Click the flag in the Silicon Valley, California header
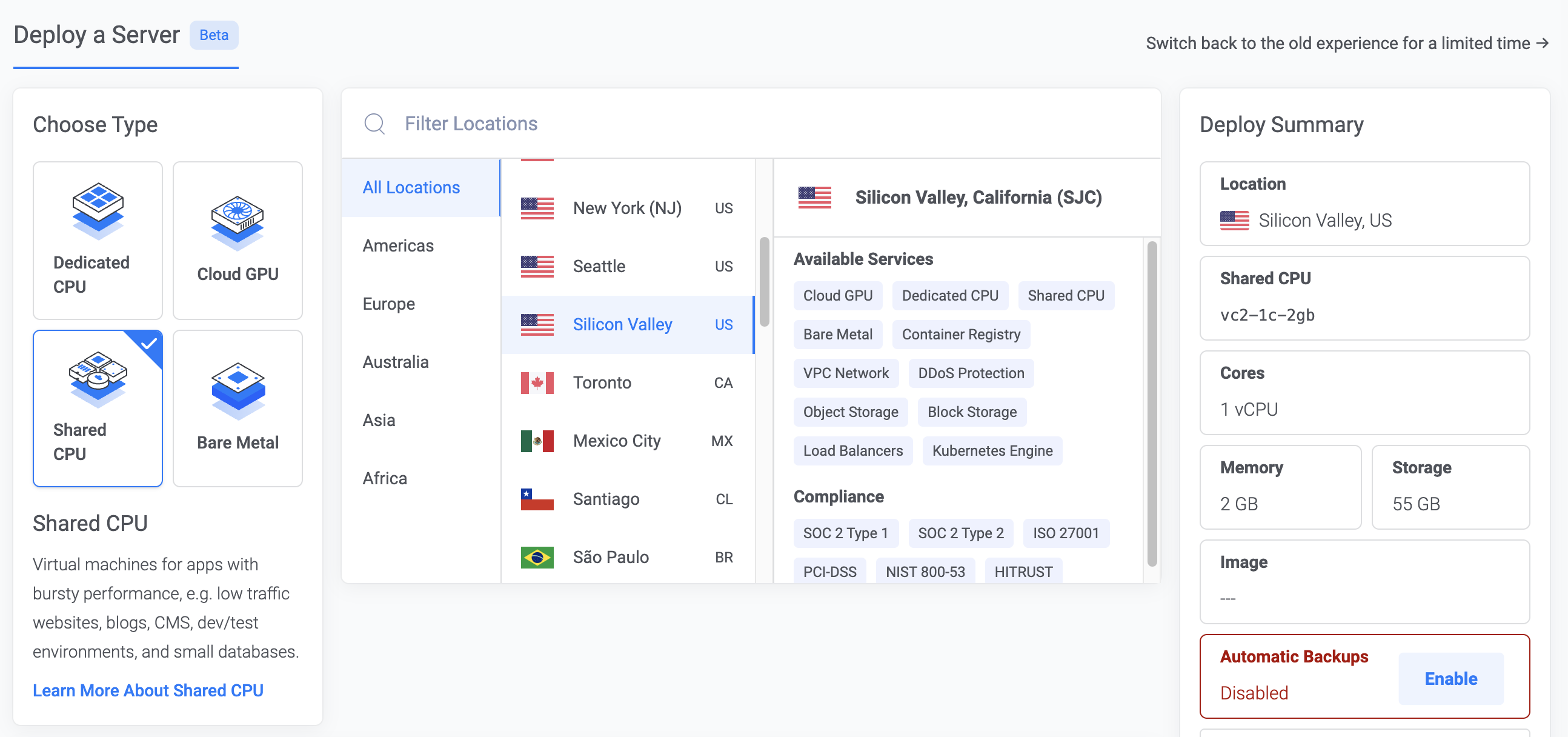The height and width of the screenshot is (737, 1568). tap(814, 198)
